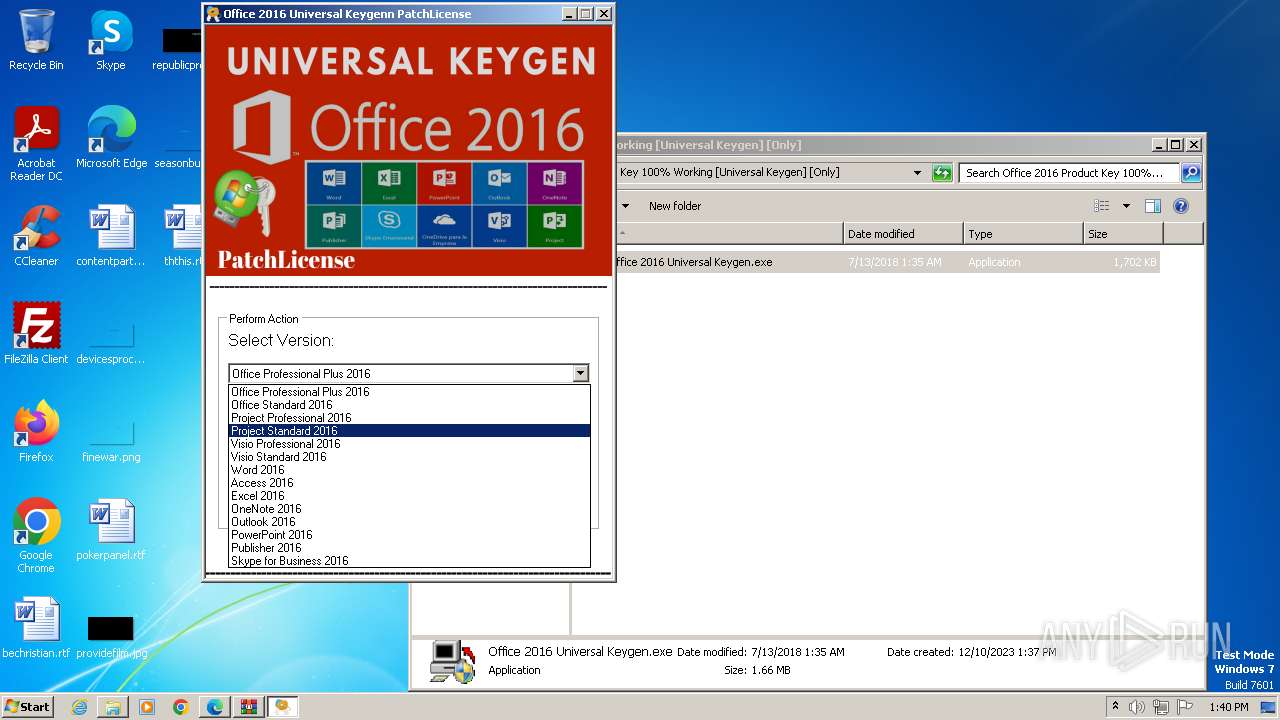Pick Excel 2016 from the list
Viewport: 1280px width, 720px height.
click(x=409, y=496)
